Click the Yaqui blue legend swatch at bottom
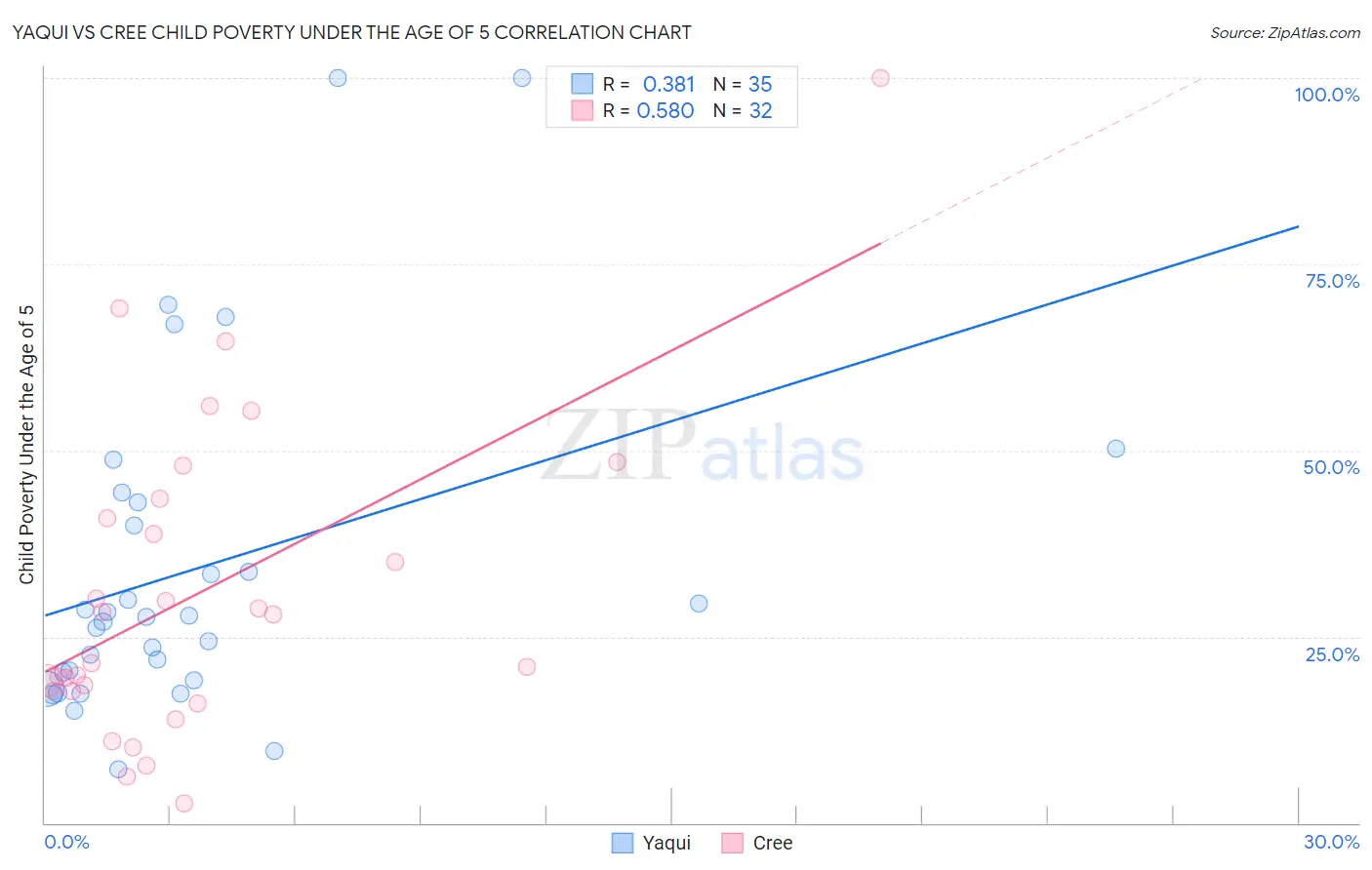The height and width of the screenshot is (870, 1372). [623, 843]
